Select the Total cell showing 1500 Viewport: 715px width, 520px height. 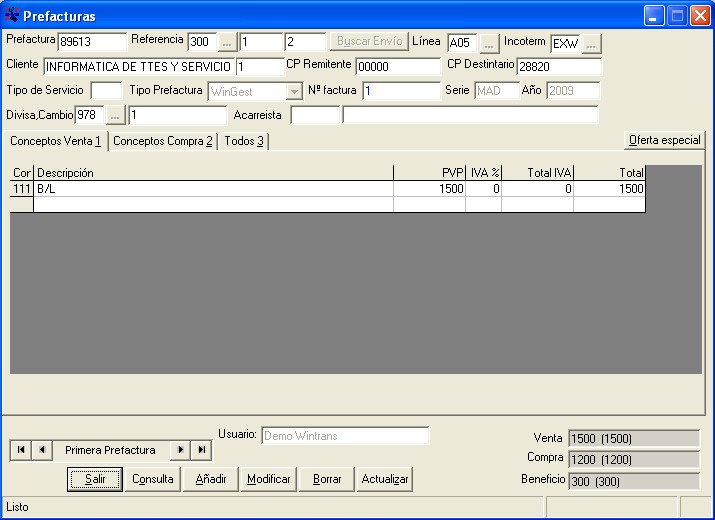609,189
